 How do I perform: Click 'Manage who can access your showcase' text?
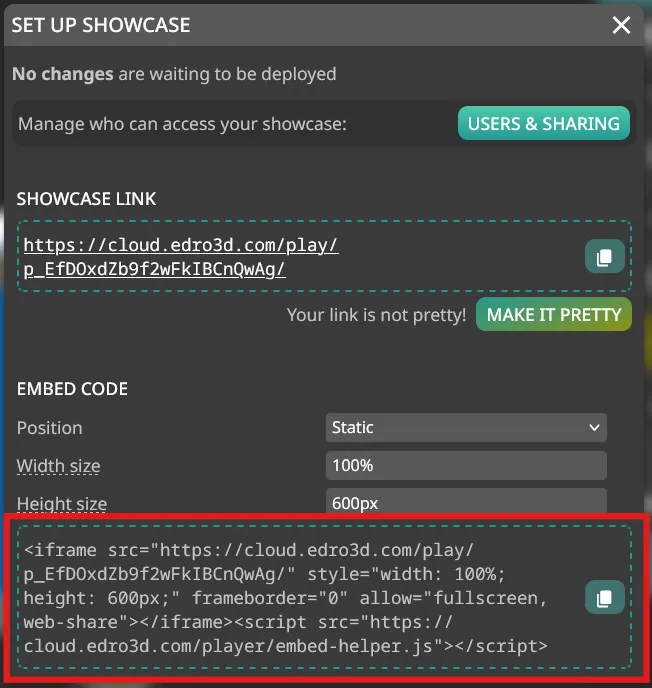(x=182, y=124)
